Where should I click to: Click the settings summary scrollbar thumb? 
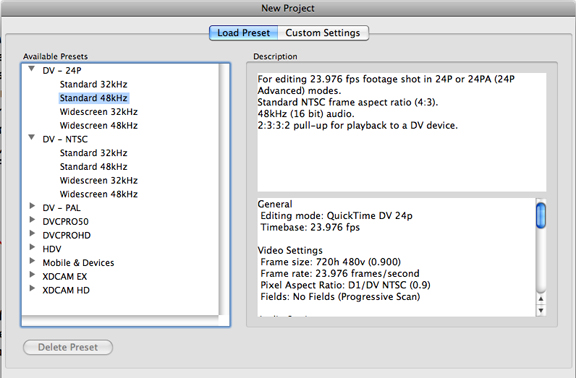(541, 216)
